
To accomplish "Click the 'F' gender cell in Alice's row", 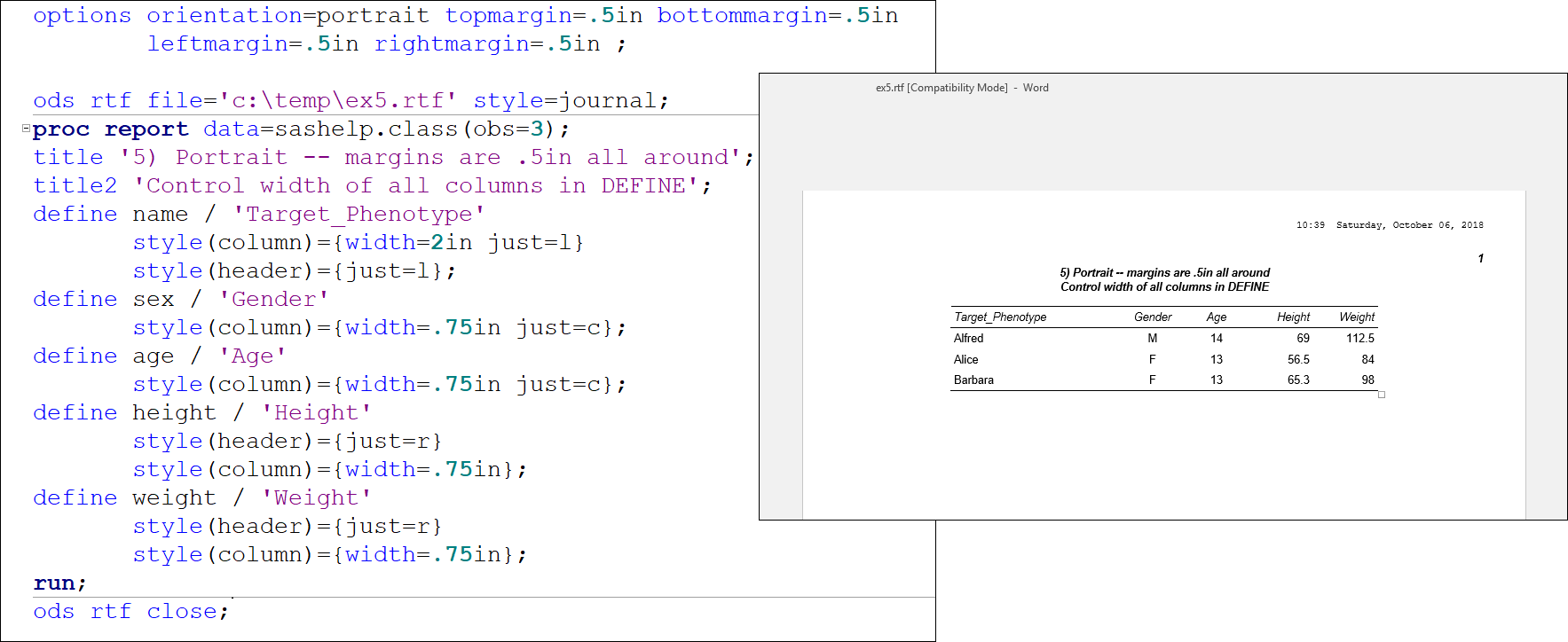I will coord(1153,359).
